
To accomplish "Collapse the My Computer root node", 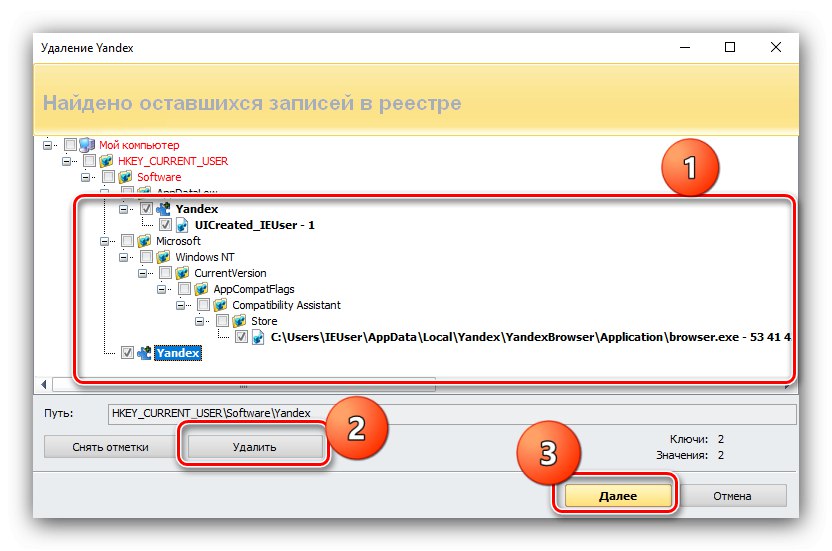I will [x=48, y=145].
